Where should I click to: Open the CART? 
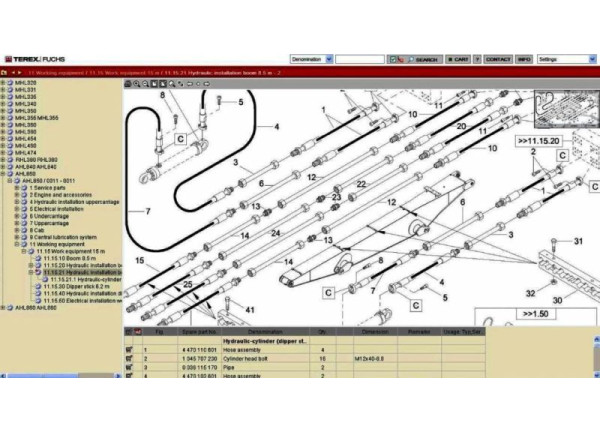tap(458, 60)
